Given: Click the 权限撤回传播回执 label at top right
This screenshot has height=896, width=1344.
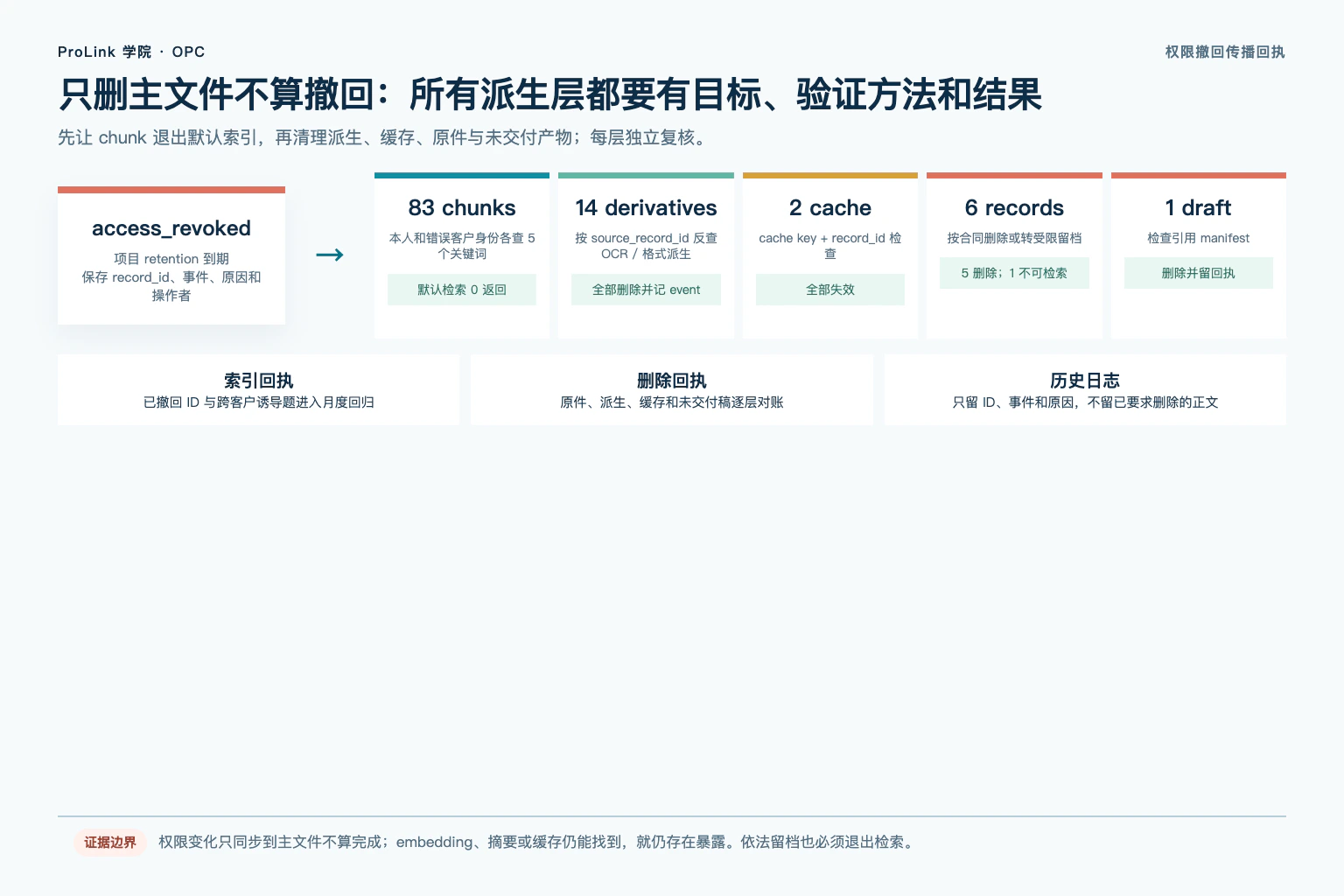Looking at the screenshot, I should [1225, 52].
